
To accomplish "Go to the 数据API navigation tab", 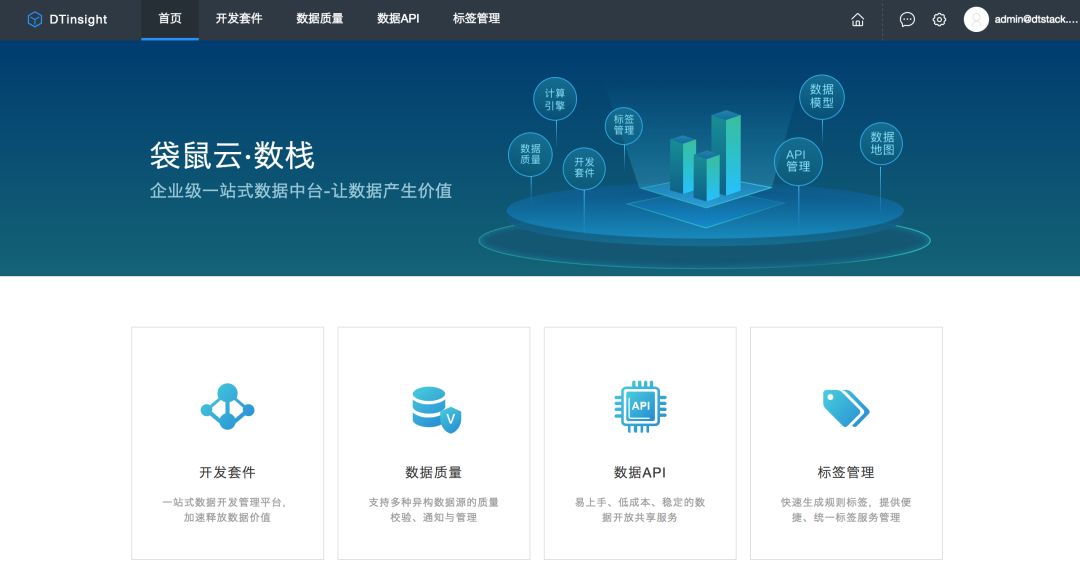I will 398,19.
